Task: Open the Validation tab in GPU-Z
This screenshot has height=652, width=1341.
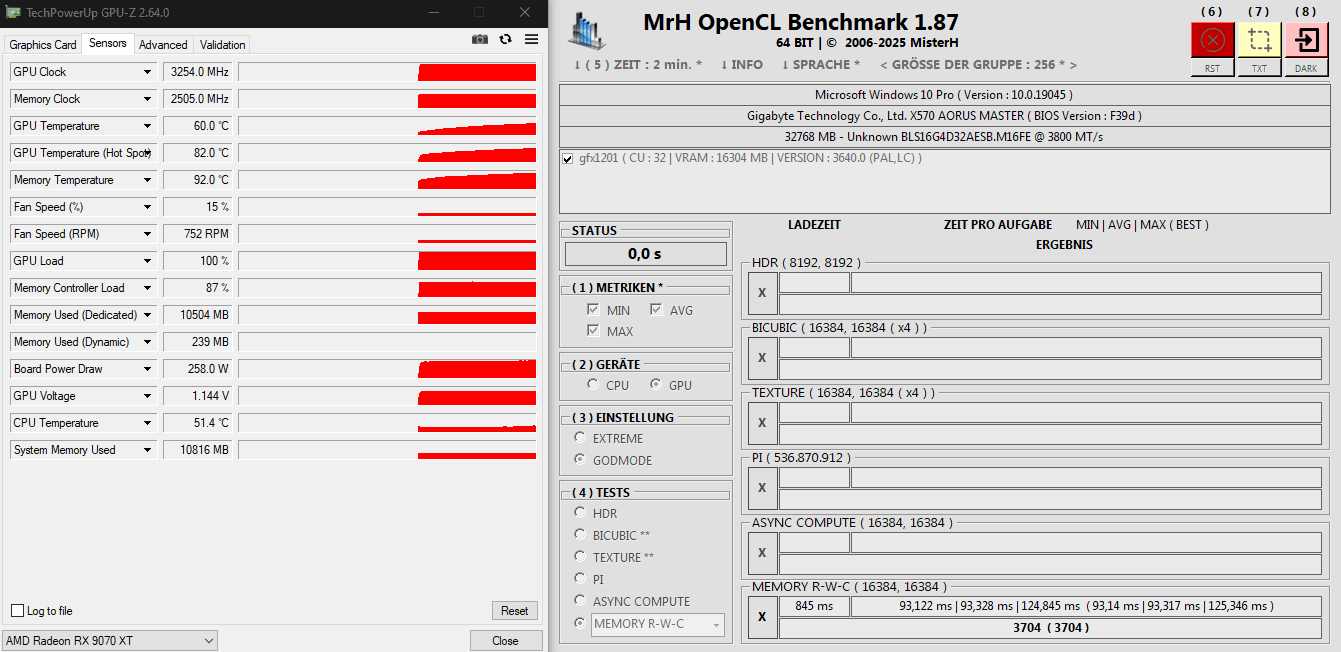Action: [x=222, y=45]
